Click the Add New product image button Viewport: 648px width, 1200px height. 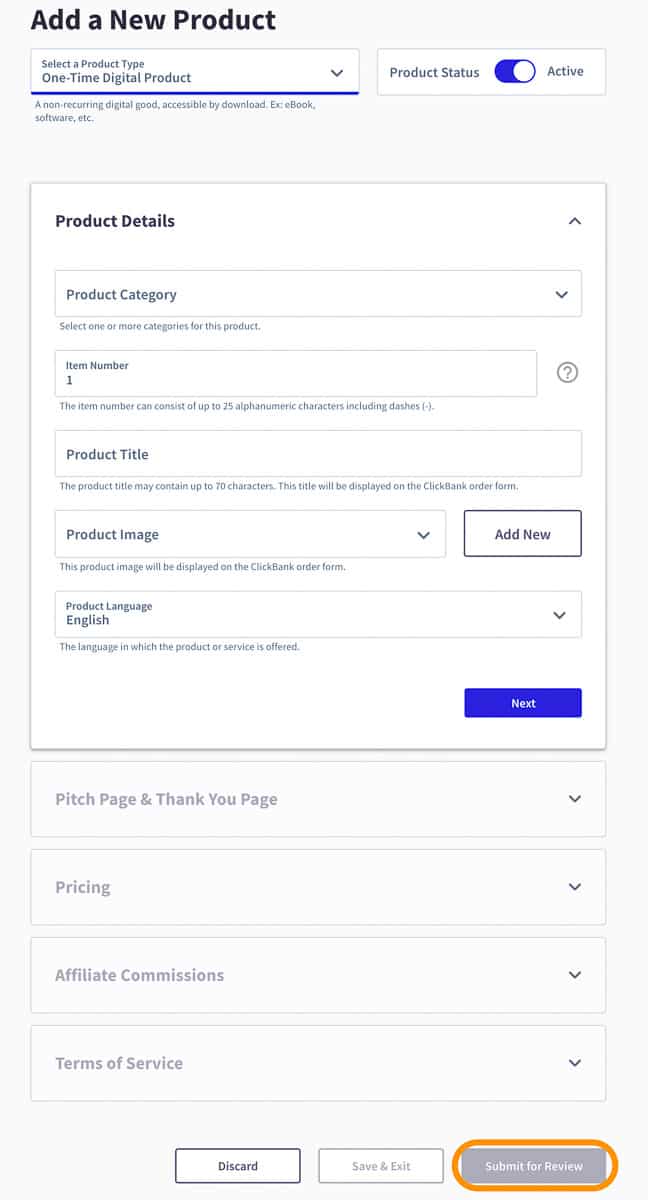tap(522, 533)
